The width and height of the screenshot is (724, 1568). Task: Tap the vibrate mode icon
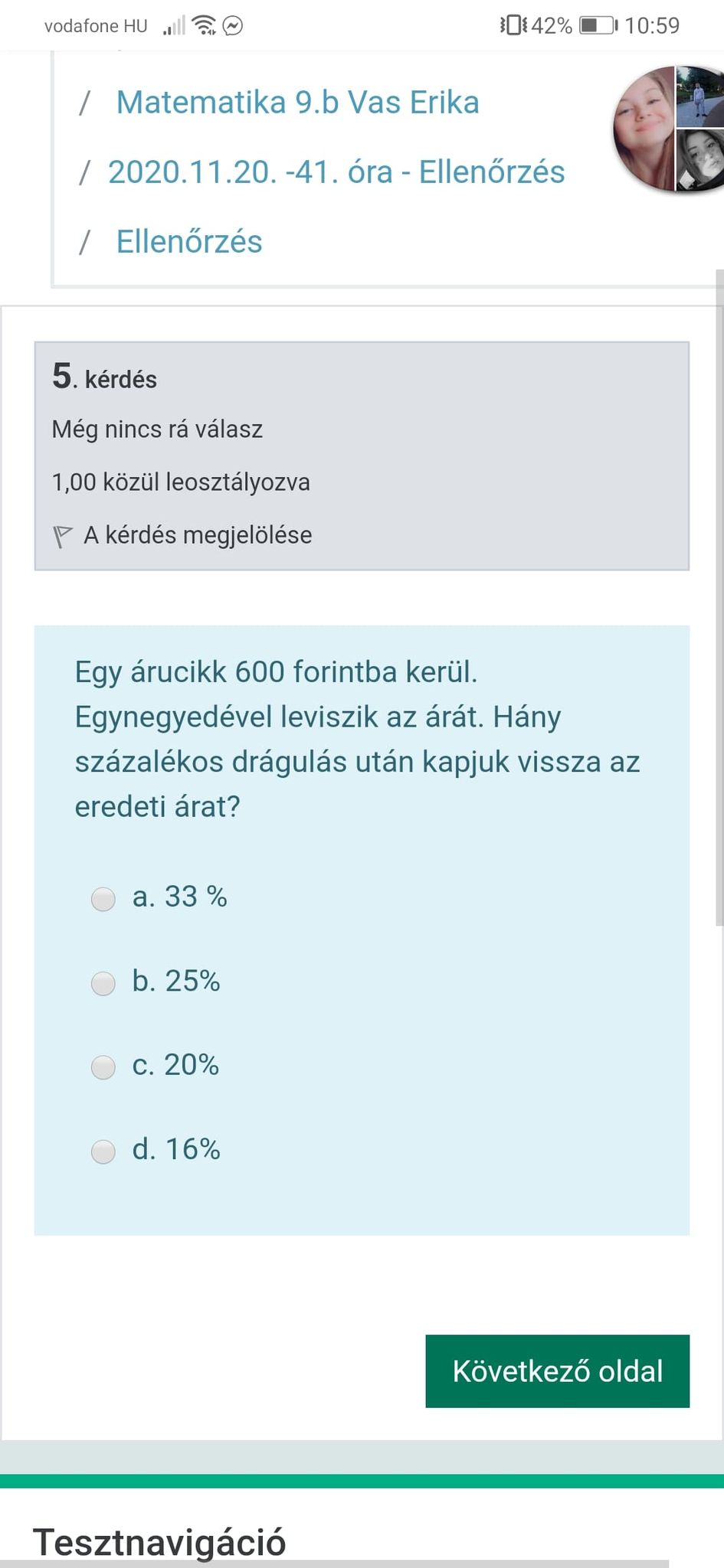pyautogui.click(x=513, y=26)
